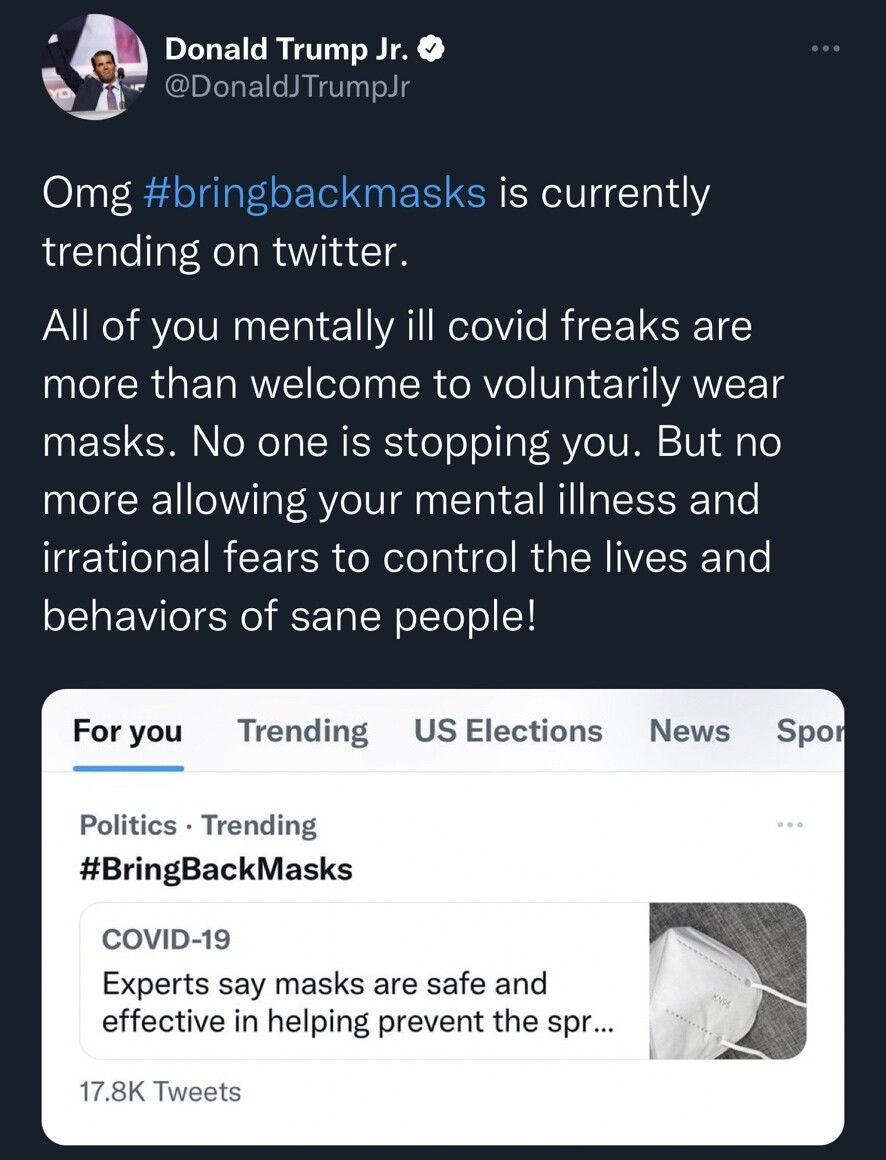Open the white mask thumbnail image
The image size is (886, 1160).
727,980
